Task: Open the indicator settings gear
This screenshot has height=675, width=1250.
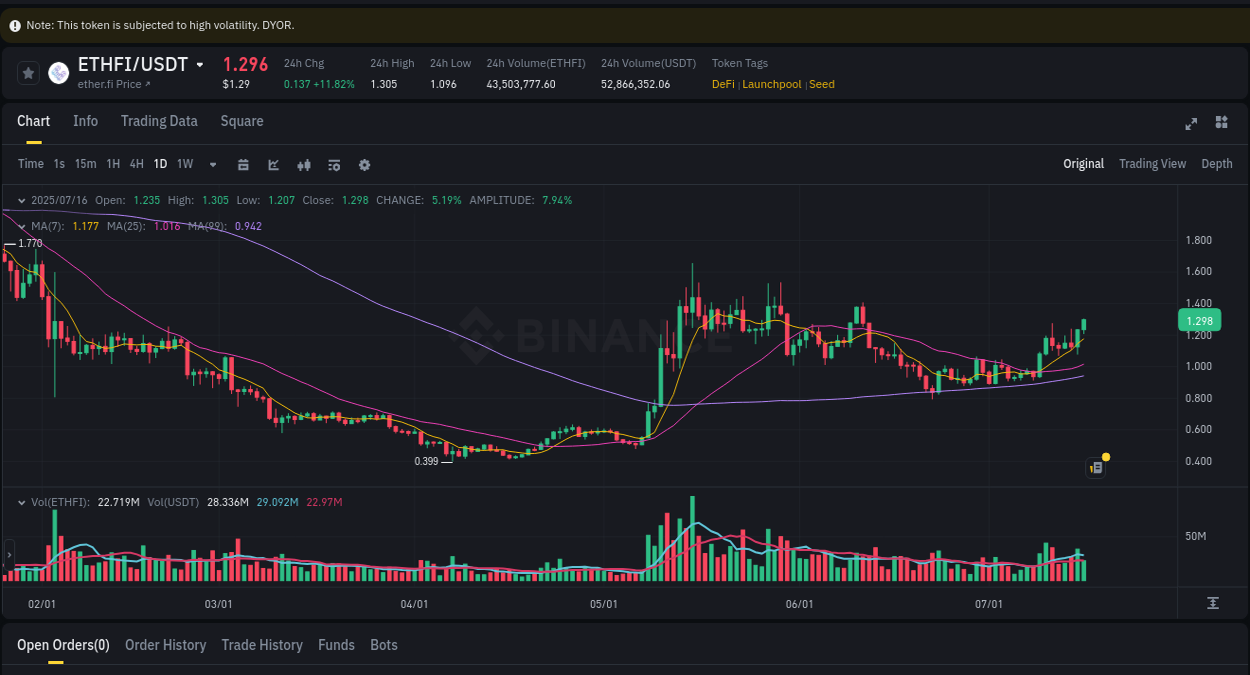Action: coord(364,164)
